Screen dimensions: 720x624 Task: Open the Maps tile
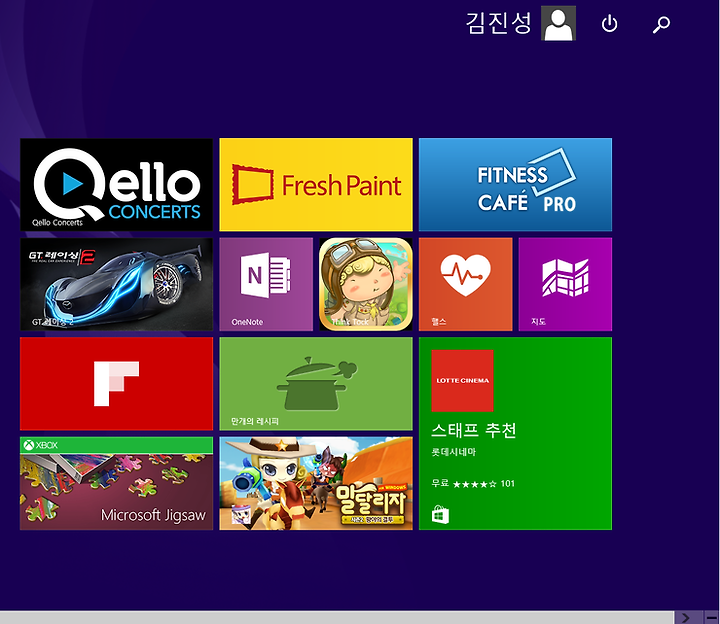pos(565,284)
